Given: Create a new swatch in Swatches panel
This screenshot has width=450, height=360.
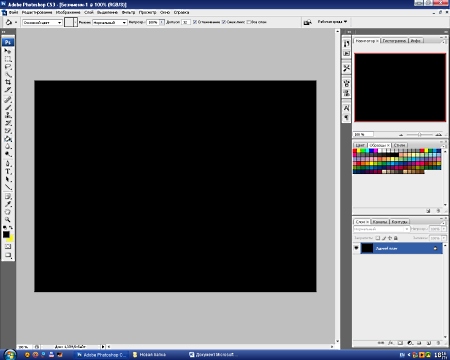Looking at the screenshot, I should point(428,211).
